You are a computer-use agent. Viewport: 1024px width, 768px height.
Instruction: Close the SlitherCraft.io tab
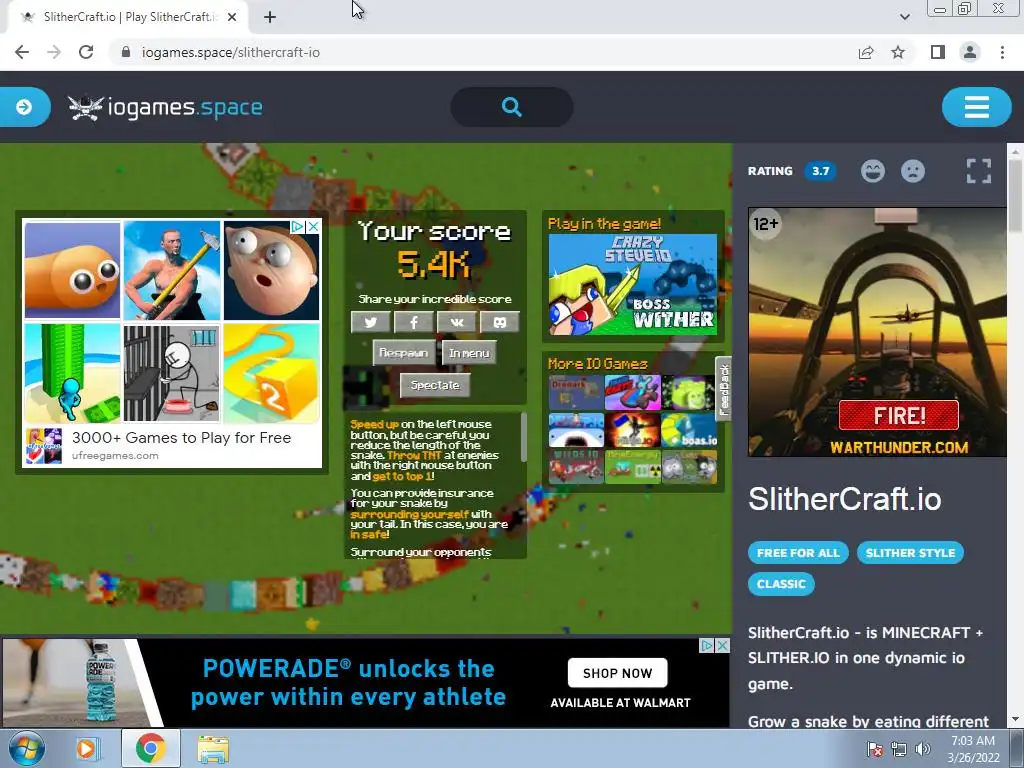click(x=232, y=17)
